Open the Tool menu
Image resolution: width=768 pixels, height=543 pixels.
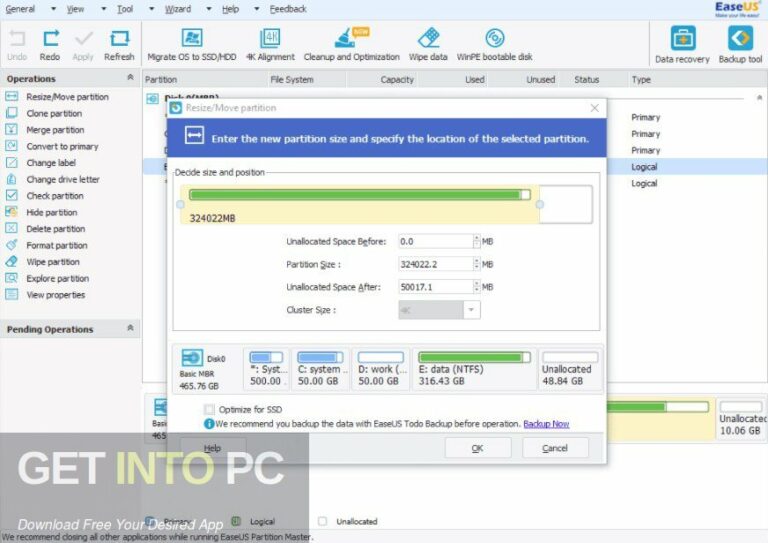[125, 9]
